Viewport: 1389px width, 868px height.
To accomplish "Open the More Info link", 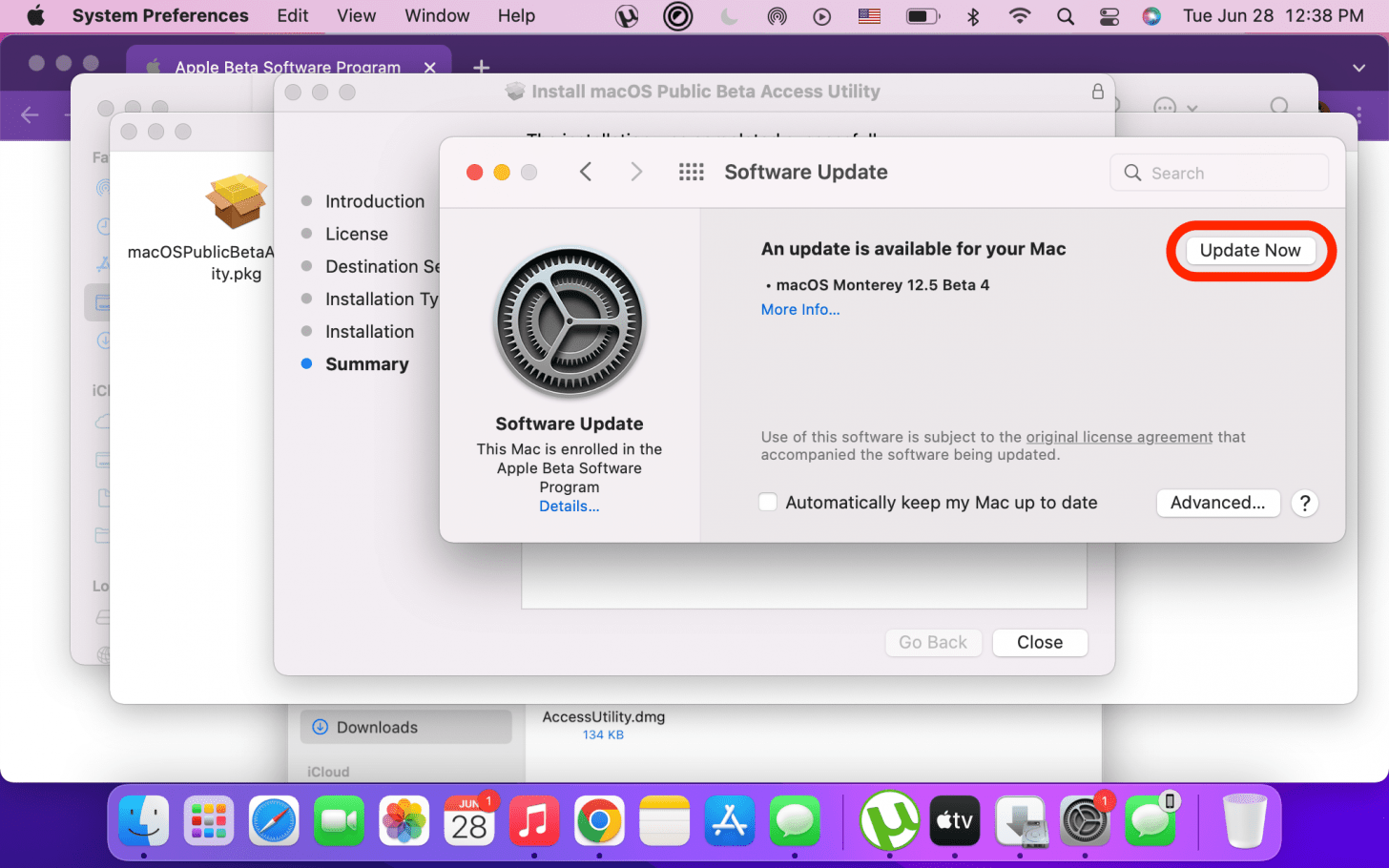I will (x=799, y=310).
